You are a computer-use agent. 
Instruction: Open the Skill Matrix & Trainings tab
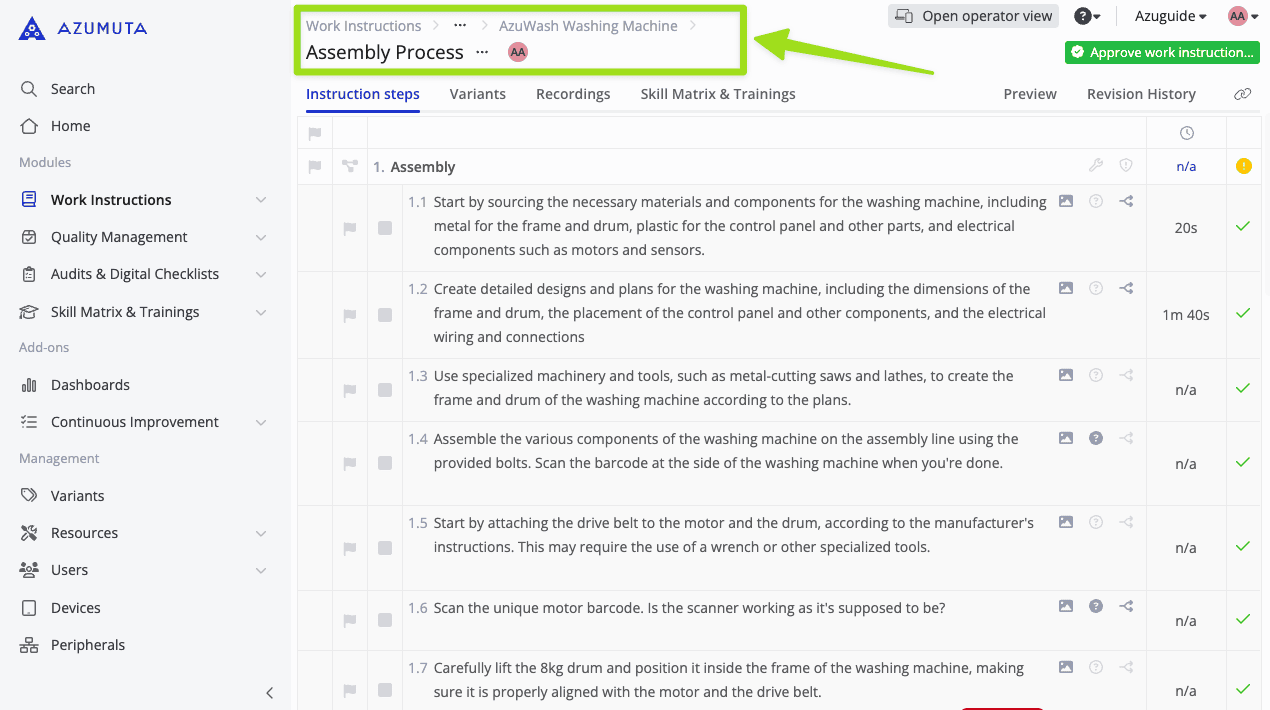(718, 94)
